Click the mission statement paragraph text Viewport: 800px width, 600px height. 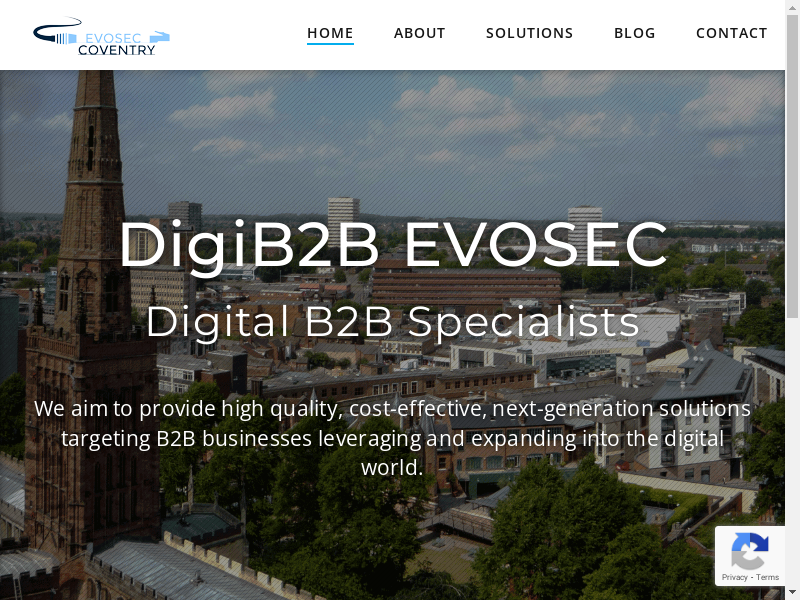(x=392, y=438)
